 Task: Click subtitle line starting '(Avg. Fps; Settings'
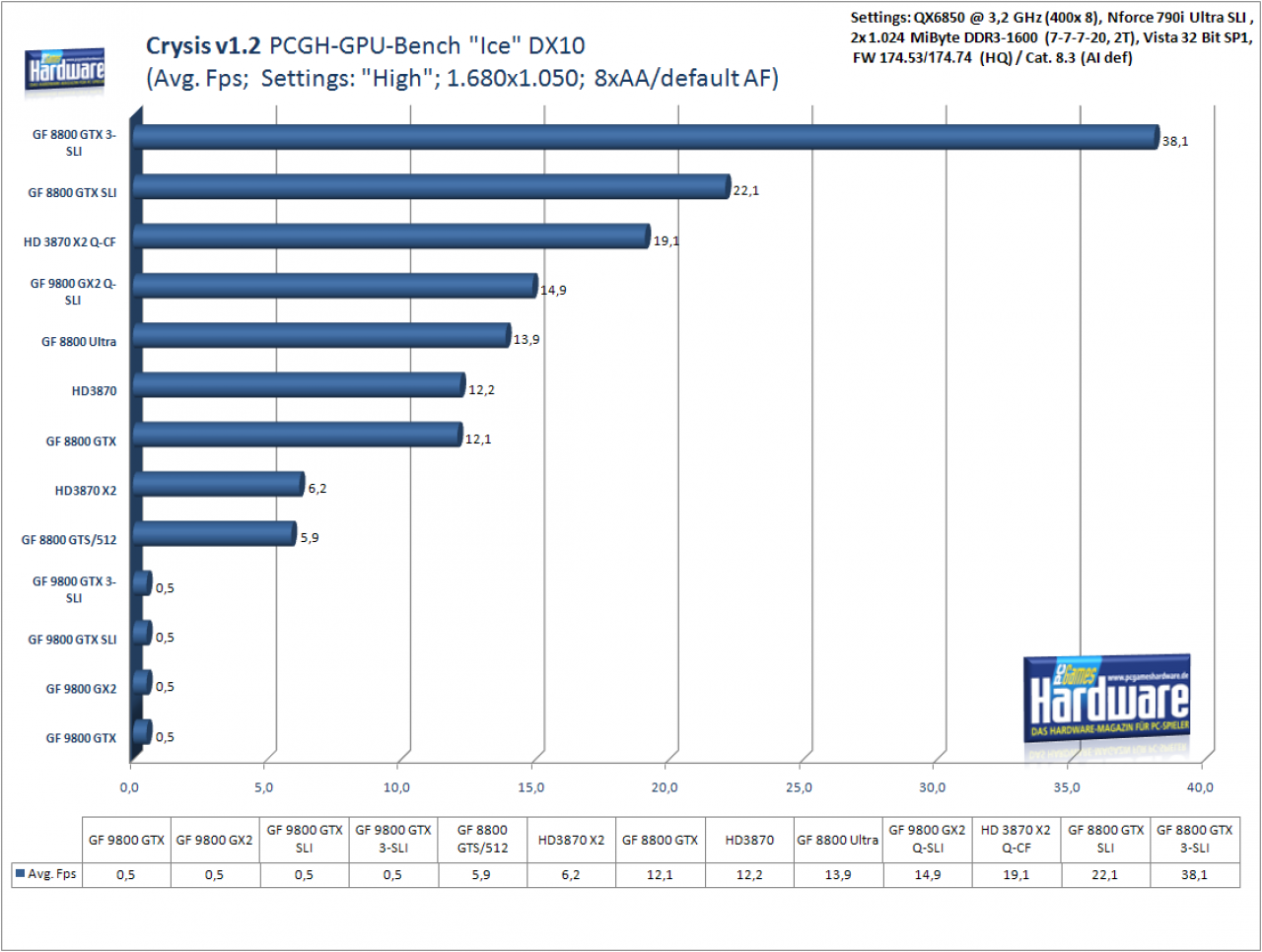pyautogui.click(x=462, y=79)
